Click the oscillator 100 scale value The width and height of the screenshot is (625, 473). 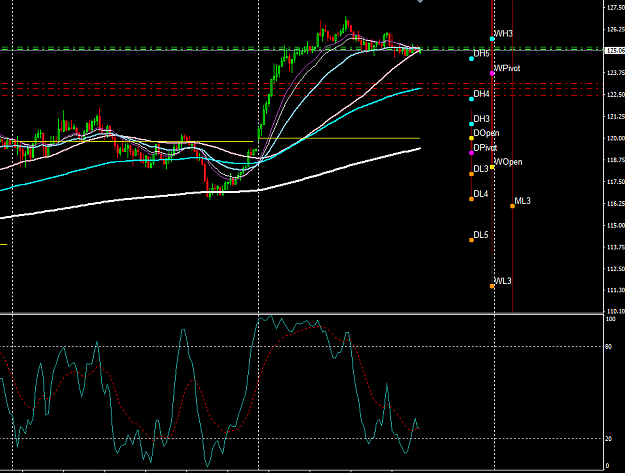click(x=610, y=319)
